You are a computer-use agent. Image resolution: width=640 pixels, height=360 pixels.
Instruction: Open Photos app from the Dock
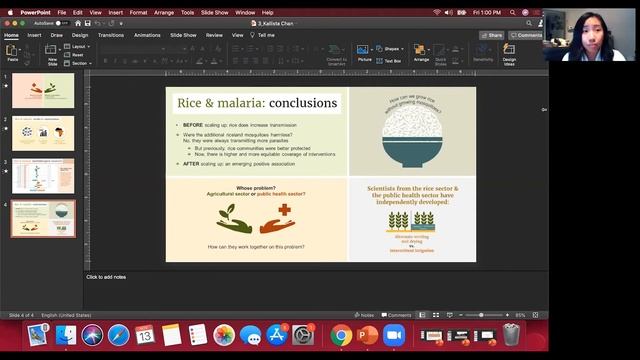[x=224, y=336]
